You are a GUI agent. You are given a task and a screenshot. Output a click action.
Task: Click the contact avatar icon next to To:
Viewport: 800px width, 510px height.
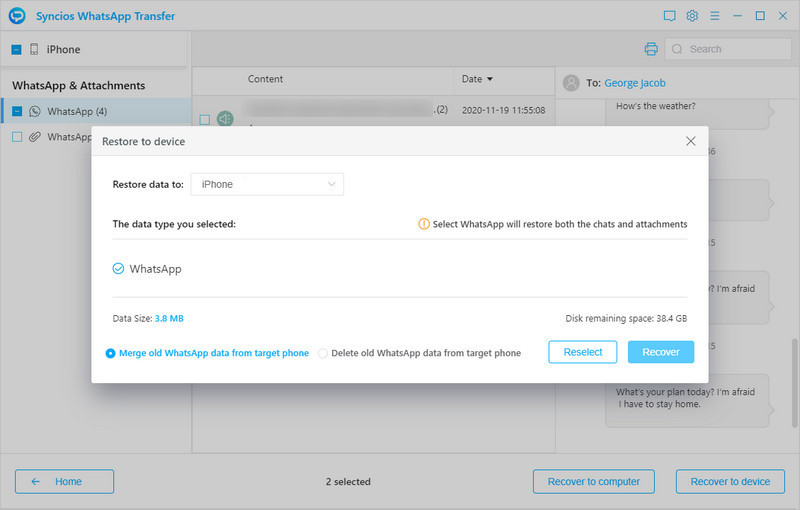point(571,83)
